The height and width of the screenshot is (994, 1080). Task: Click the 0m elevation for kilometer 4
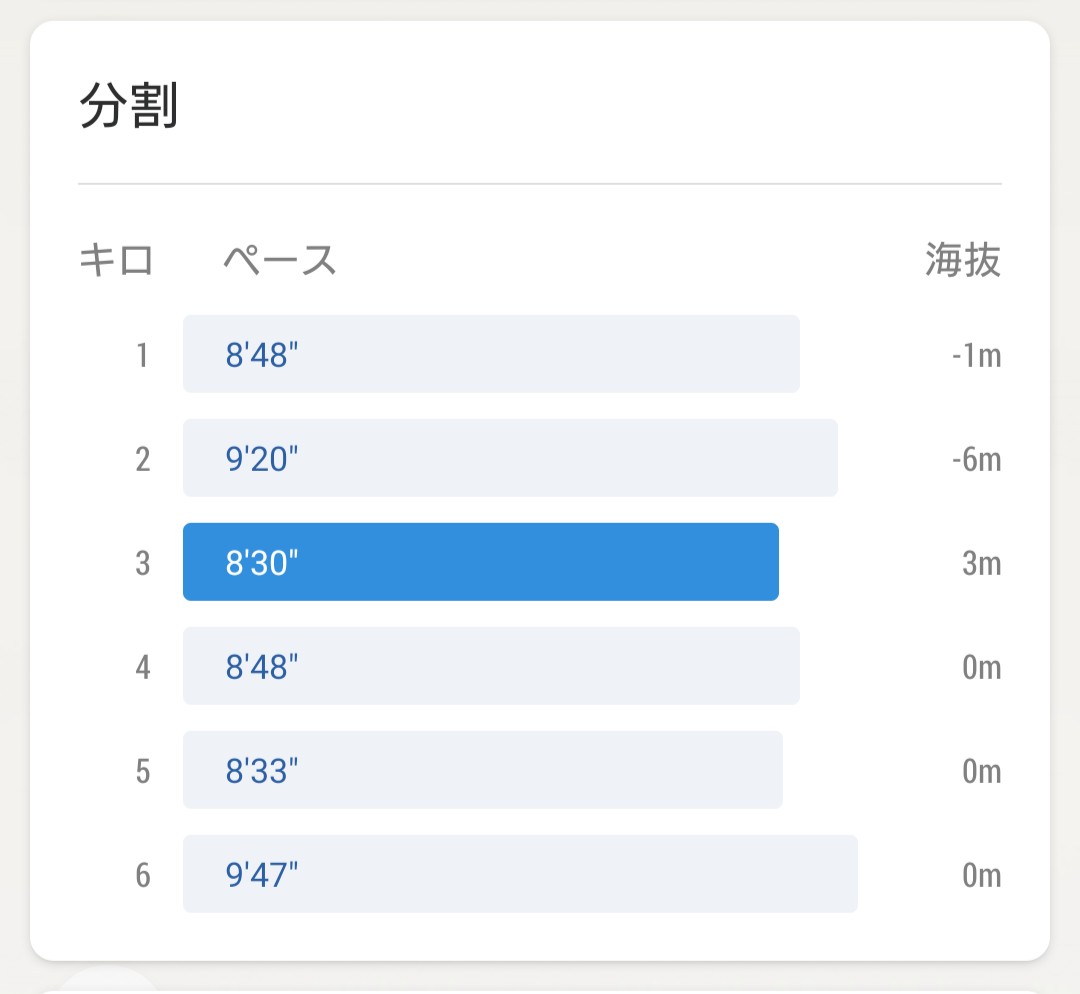click(981, 667)
